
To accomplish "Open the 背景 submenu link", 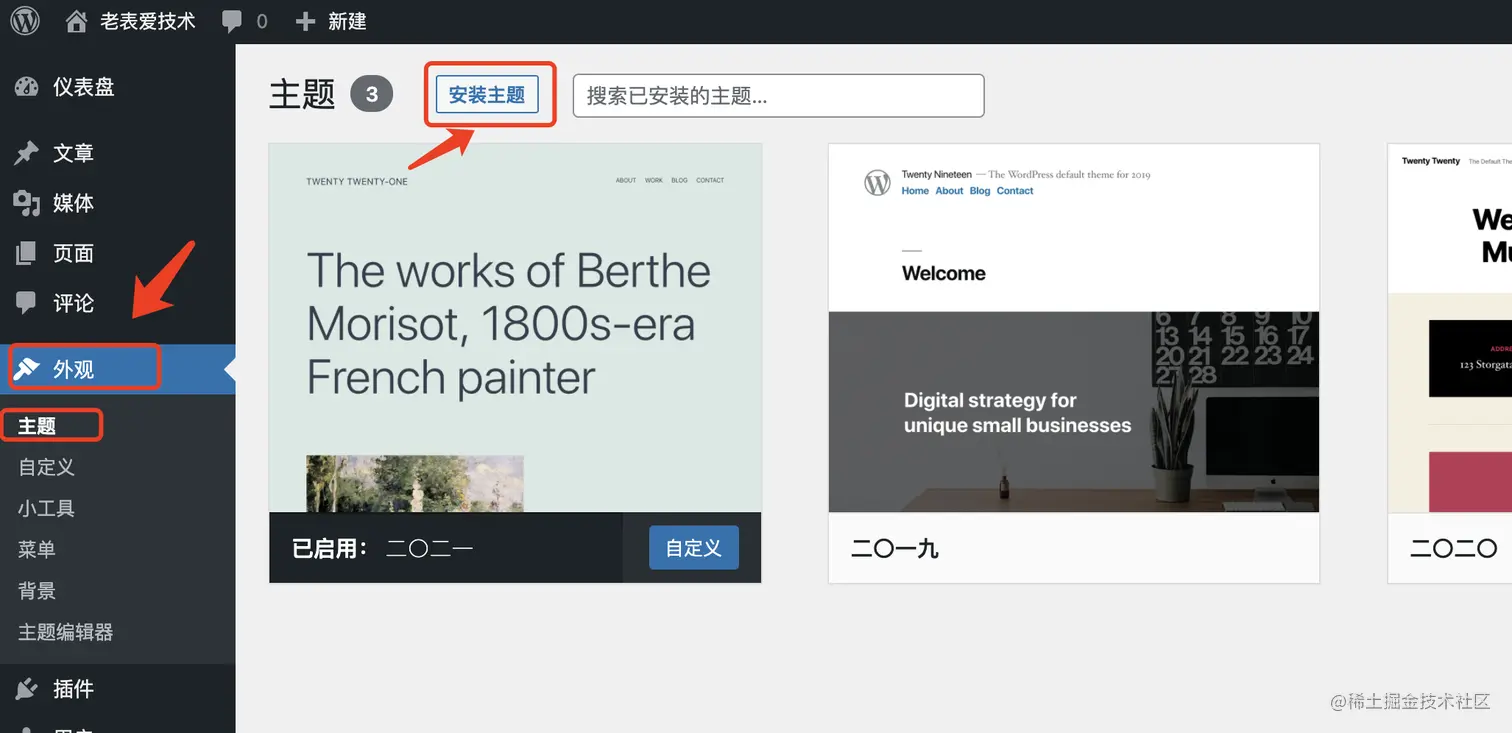I will coord(37,590).
